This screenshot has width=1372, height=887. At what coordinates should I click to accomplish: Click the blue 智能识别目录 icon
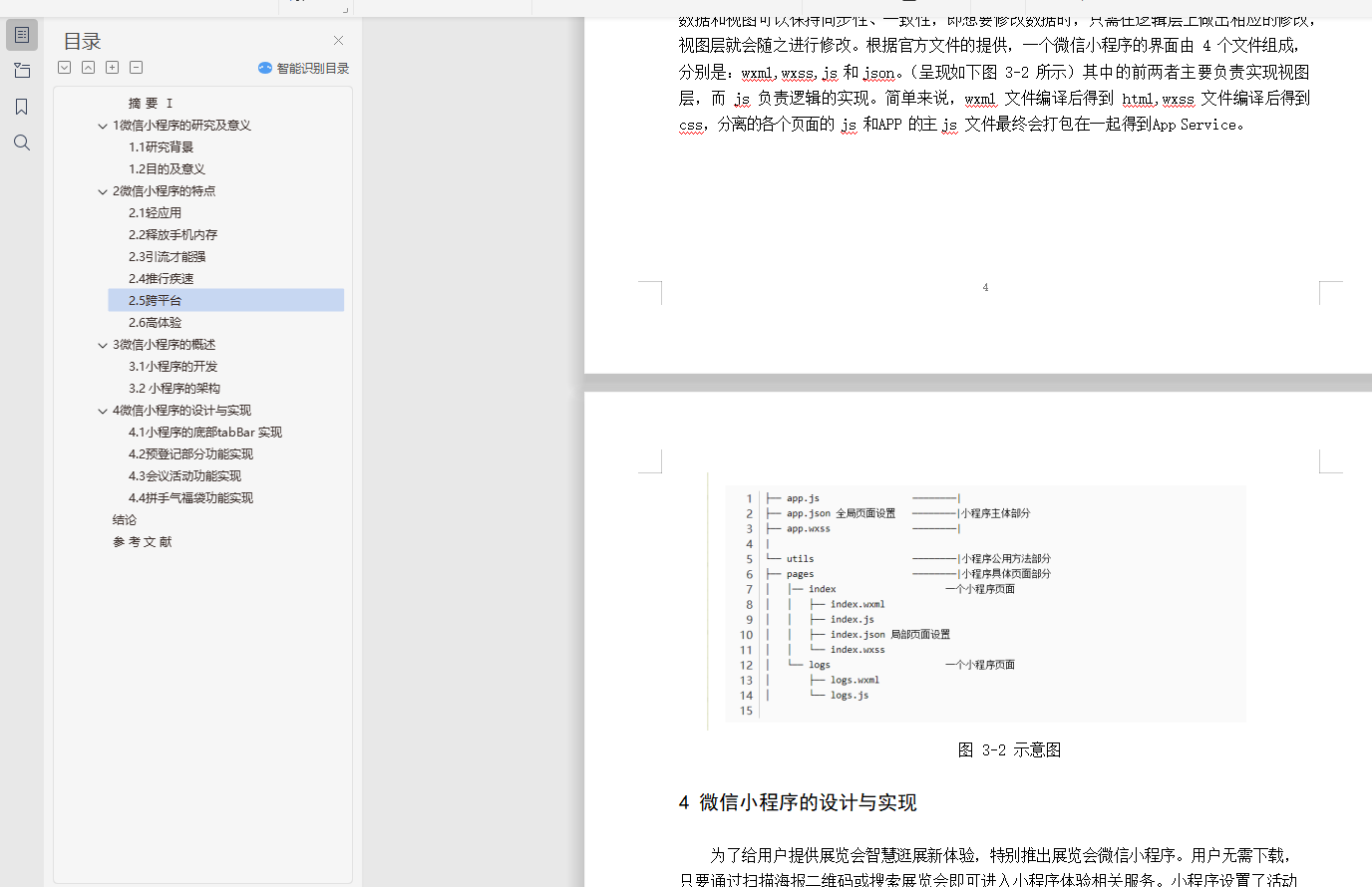pos(265,68)
